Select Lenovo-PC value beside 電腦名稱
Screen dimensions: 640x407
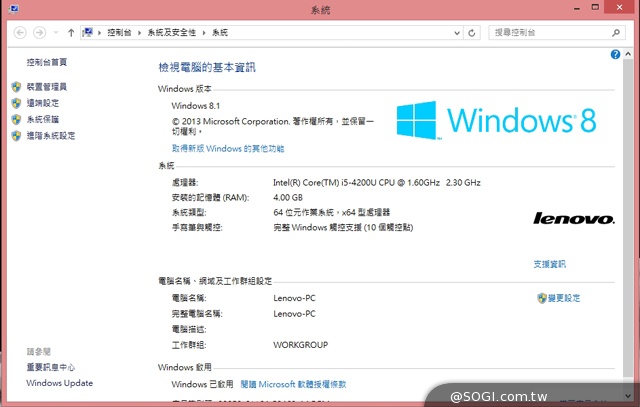294,298
